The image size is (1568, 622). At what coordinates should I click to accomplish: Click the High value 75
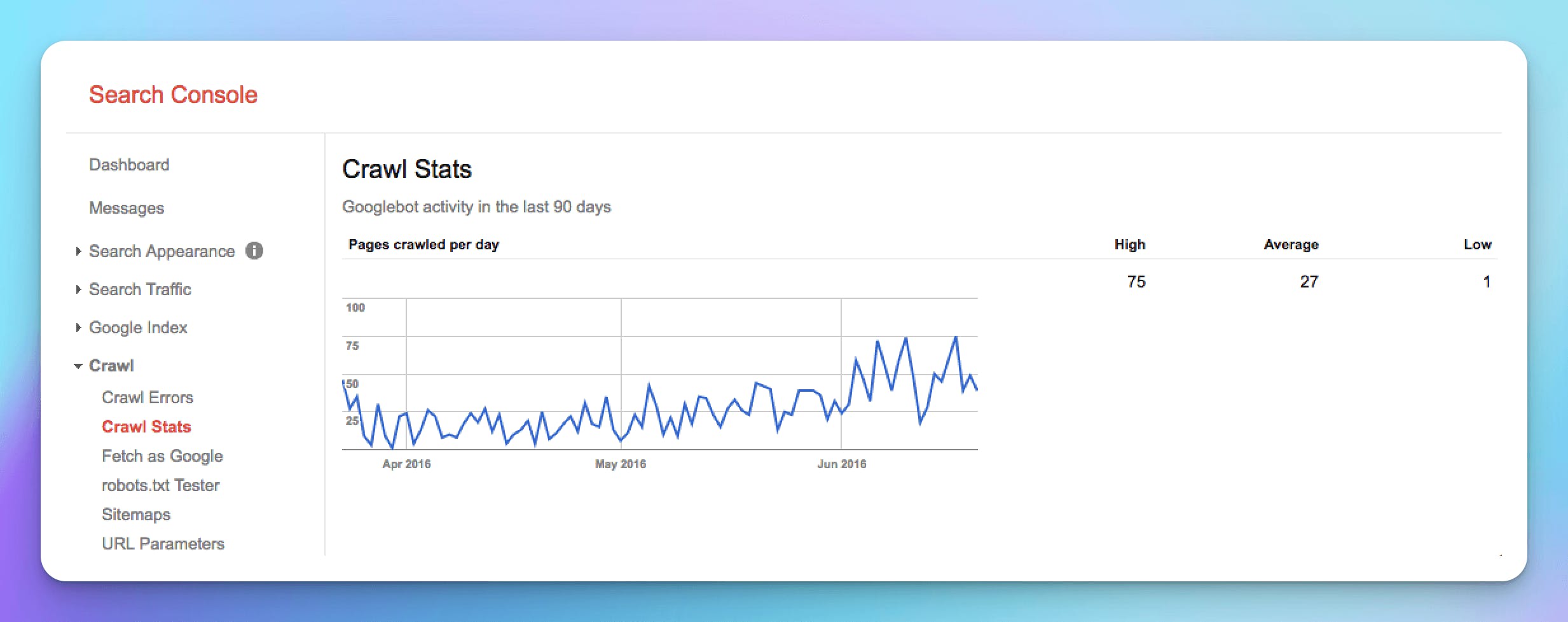(x=1136, y=282)
